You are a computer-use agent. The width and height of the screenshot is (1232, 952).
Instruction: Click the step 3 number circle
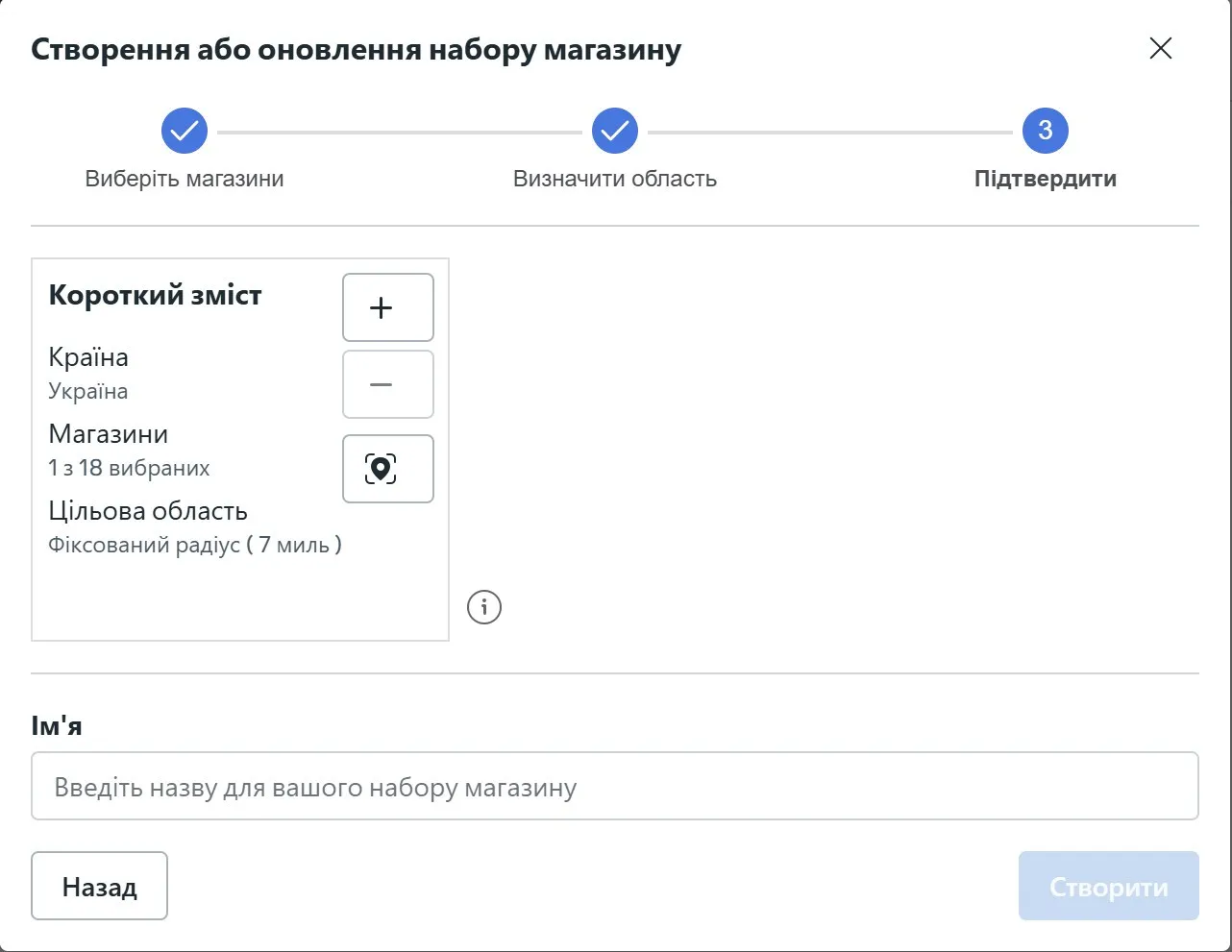[1046, 131]
